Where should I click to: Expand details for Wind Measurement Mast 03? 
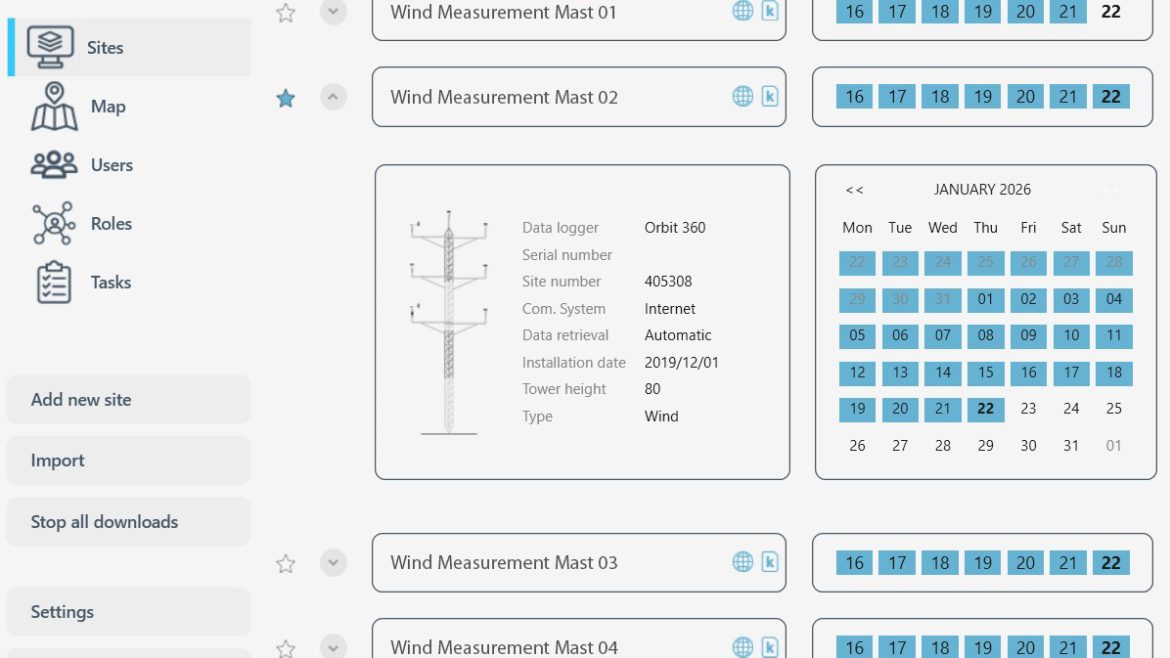pos(333,563)
